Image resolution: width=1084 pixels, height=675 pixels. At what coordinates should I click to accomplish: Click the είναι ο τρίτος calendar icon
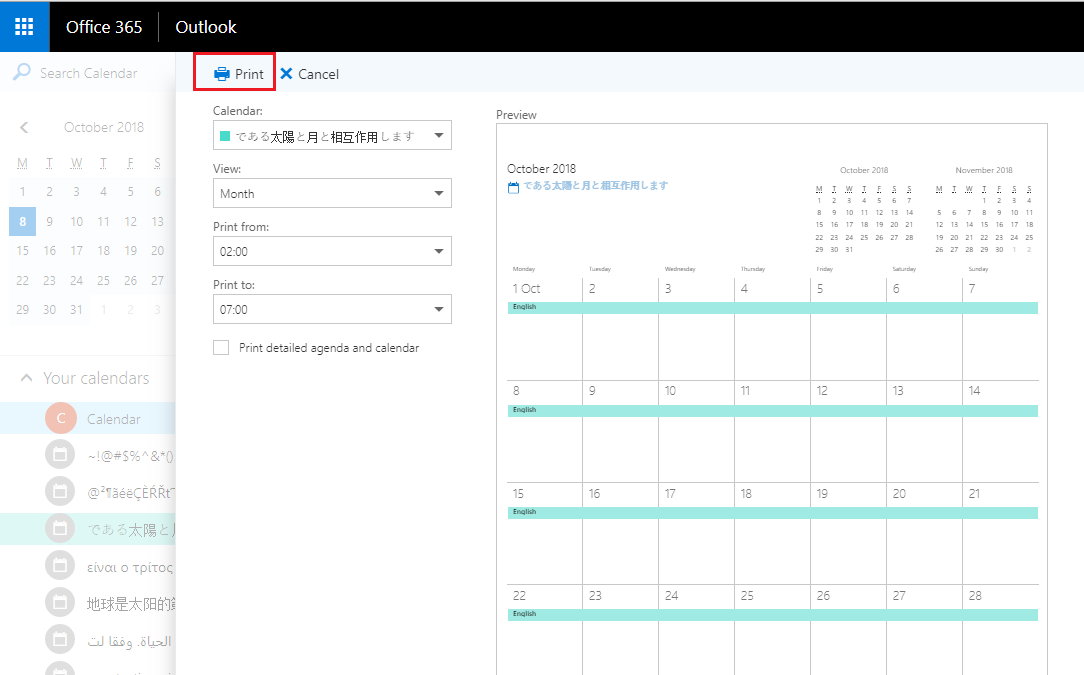click(x=60, y=566)
